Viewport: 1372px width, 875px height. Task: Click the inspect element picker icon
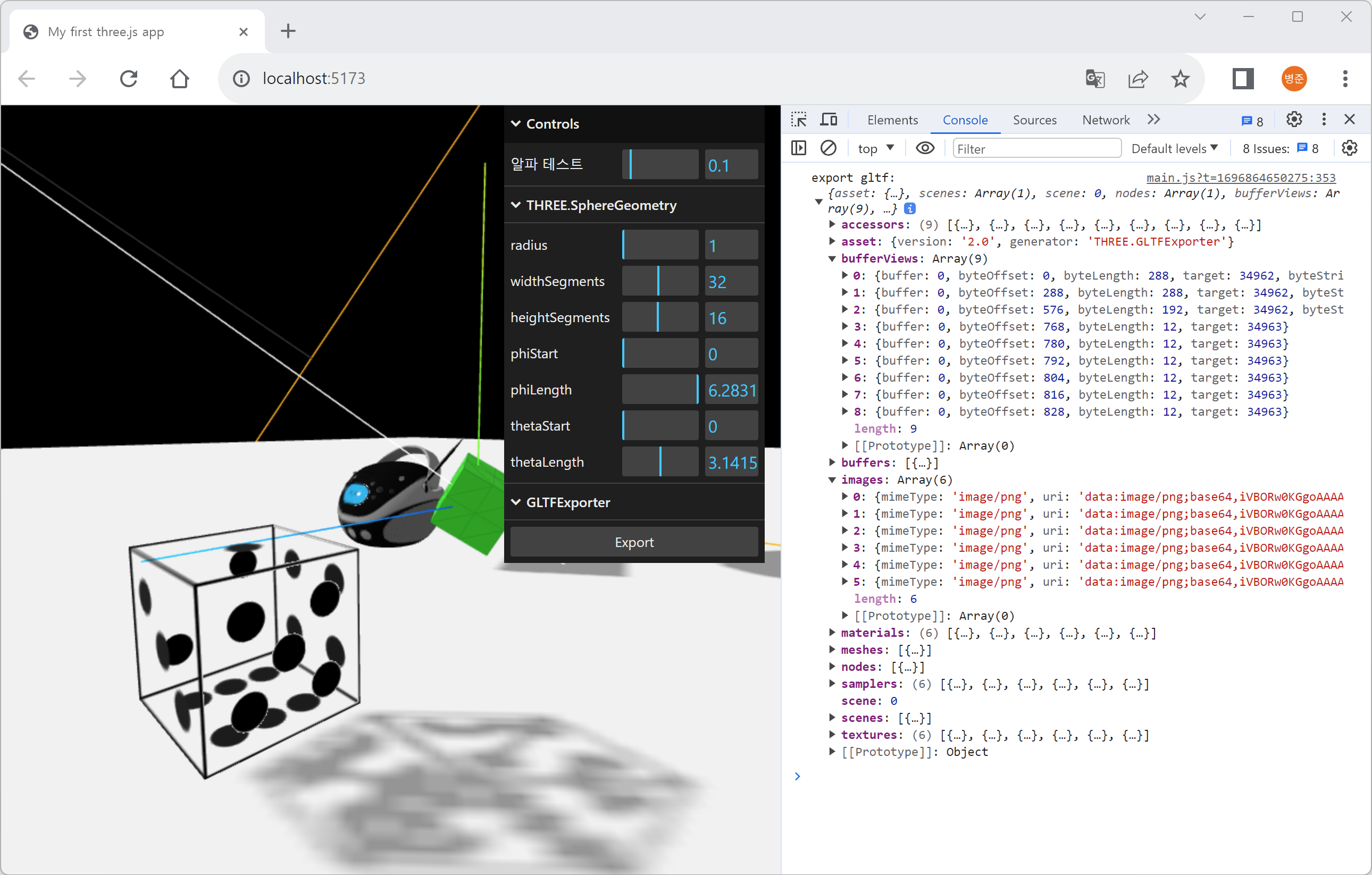pyautogui.click(x=799, y=120)
